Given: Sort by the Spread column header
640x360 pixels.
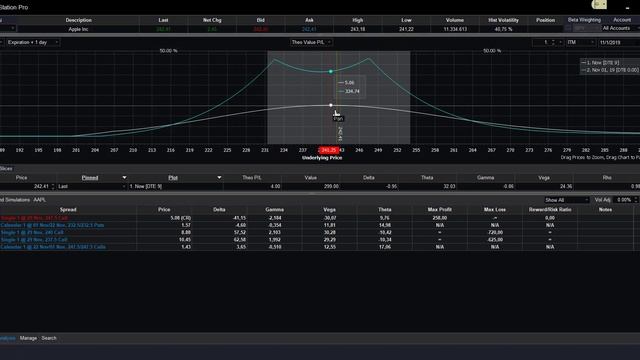Looking at the screenshot, I should pyautogui.click(x=68, y=210).
